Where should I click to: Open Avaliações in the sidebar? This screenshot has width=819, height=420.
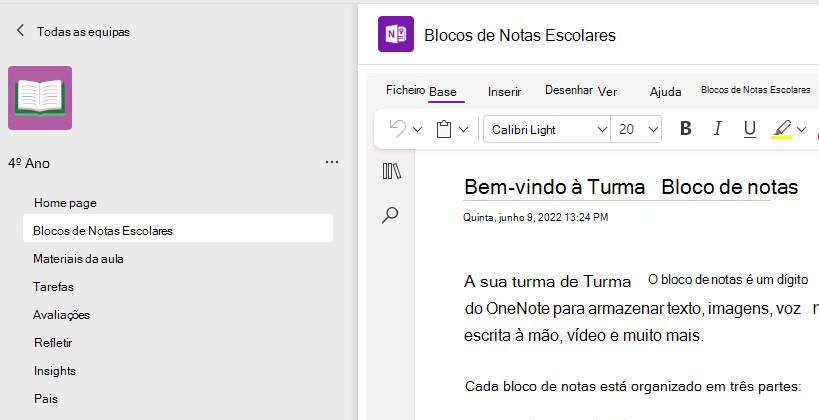(61, 314)
